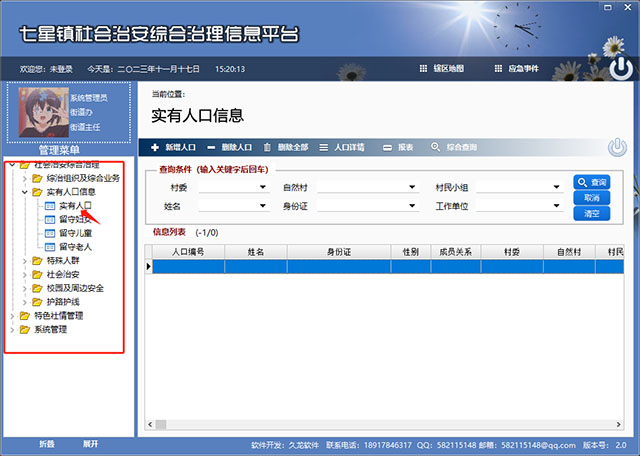Open the 辖区地图 menu item
The image size is (640, 456).
coord(449,69)
